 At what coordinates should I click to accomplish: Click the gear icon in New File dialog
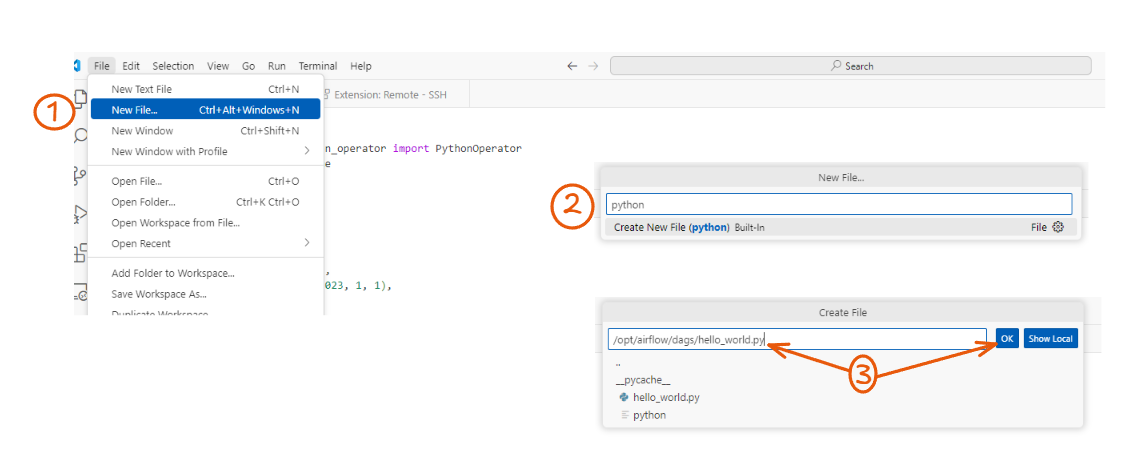pyautogui.click(x=1057, y=227)
